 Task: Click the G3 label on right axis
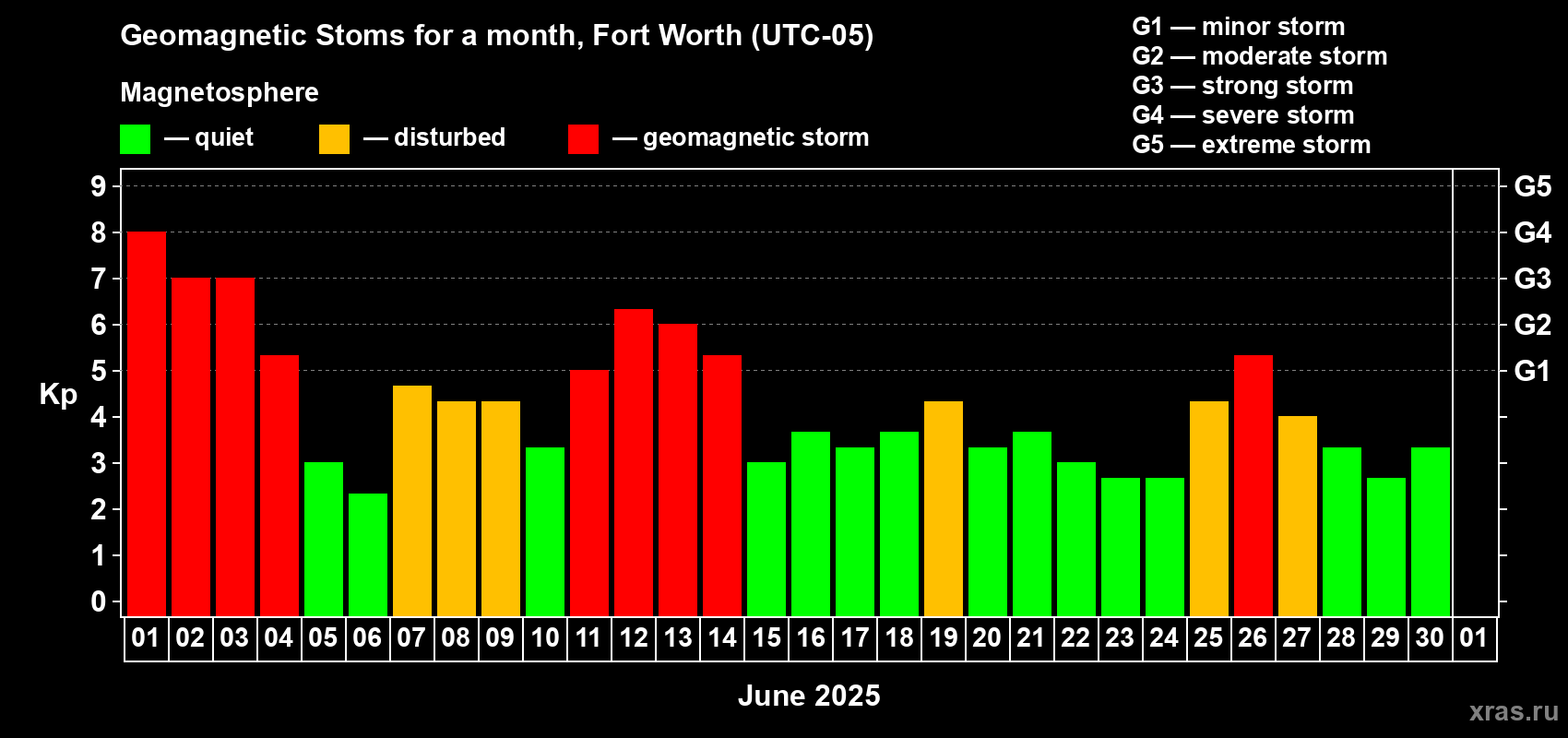pos(1533,279)
